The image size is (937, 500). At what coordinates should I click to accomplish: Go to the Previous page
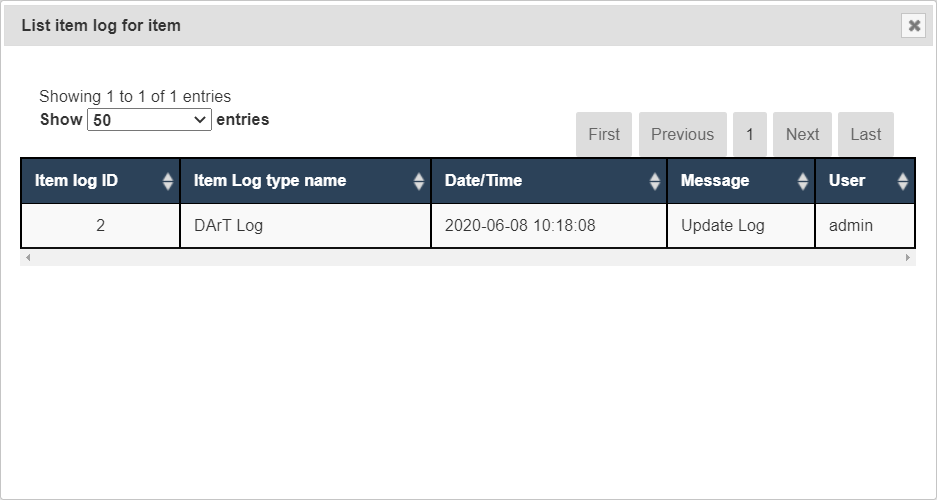point(682,134)
